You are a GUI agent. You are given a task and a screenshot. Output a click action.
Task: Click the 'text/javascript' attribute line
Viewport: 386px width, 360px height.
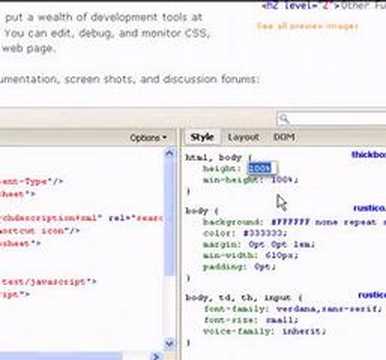49,282
